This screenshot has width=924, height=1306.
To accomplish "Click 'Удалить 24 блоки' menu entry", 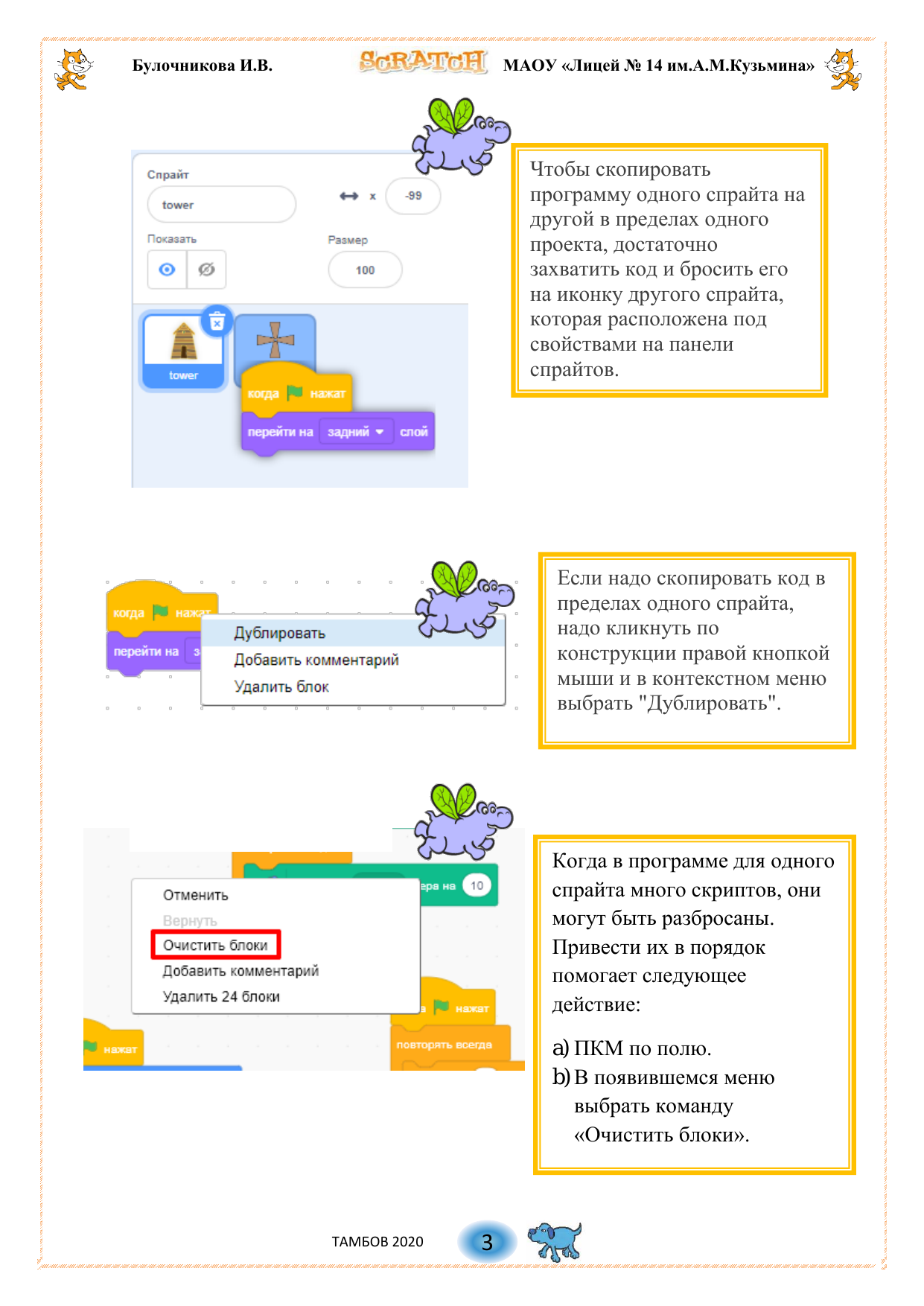I will click(221, 996).
